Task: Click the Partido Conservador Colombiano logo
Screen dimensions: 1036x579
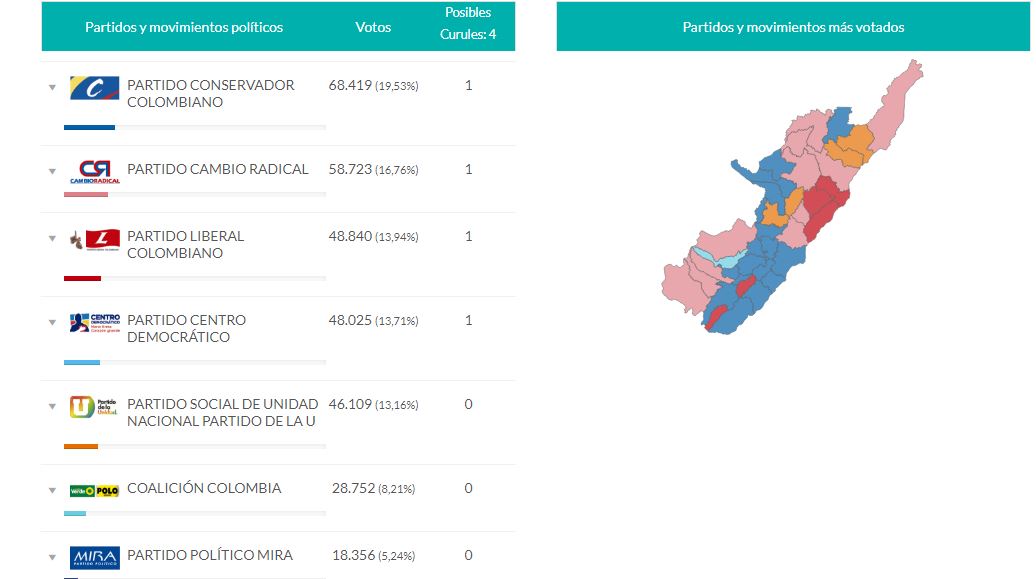Action: click(x=94, y=88)
